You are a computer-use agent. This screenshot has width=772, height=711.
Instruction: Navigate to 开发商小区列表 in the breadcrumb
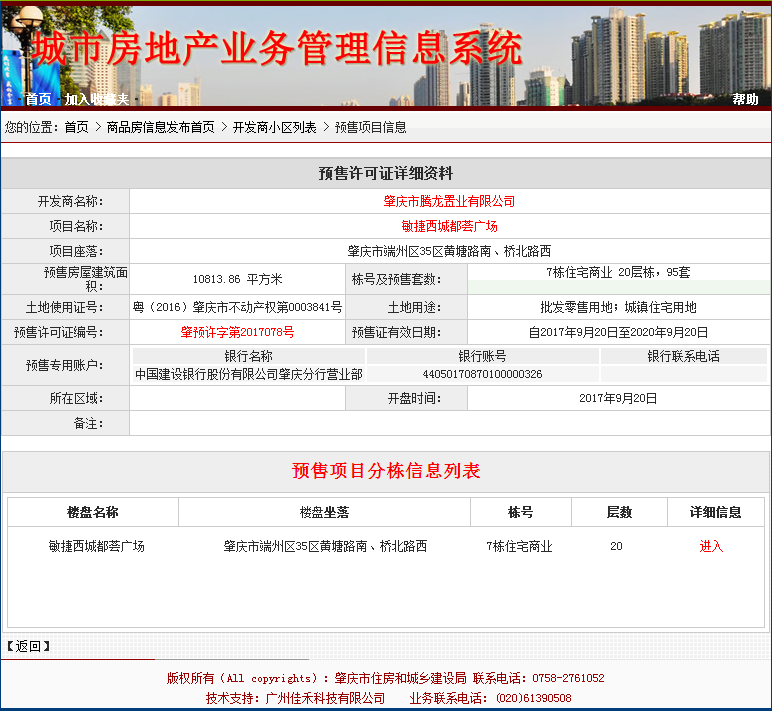click(274, 127)
